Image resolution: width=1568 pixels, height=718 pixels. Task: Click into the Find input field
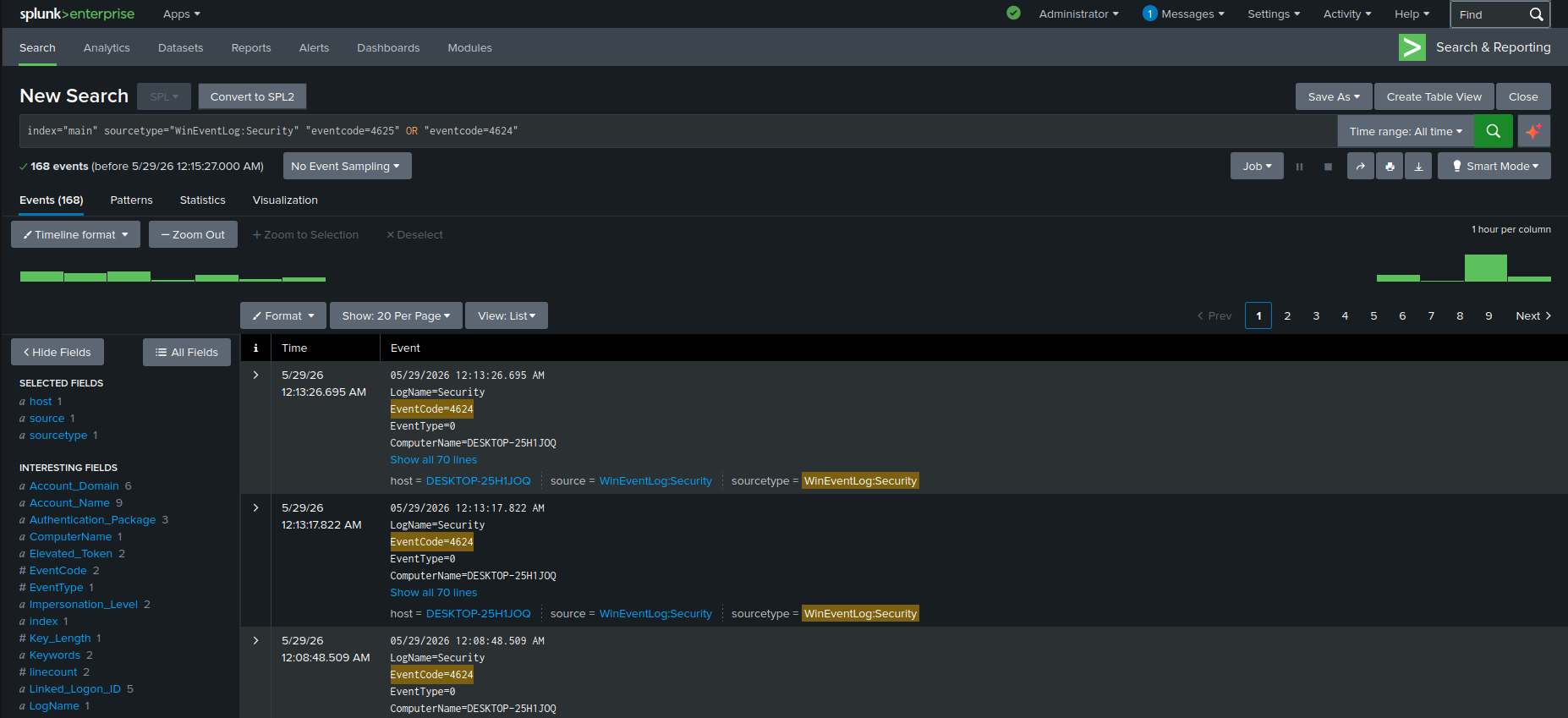(x=1490, y=14)
